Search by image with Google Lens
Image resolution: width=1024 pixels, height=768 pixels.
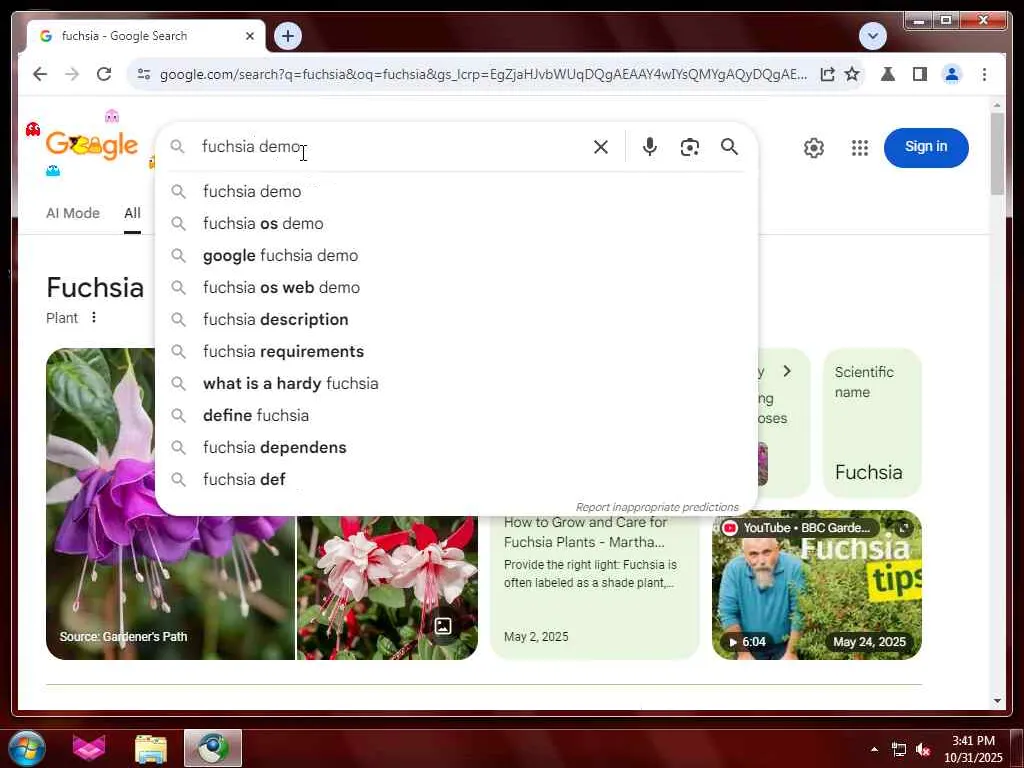(690, 147)
